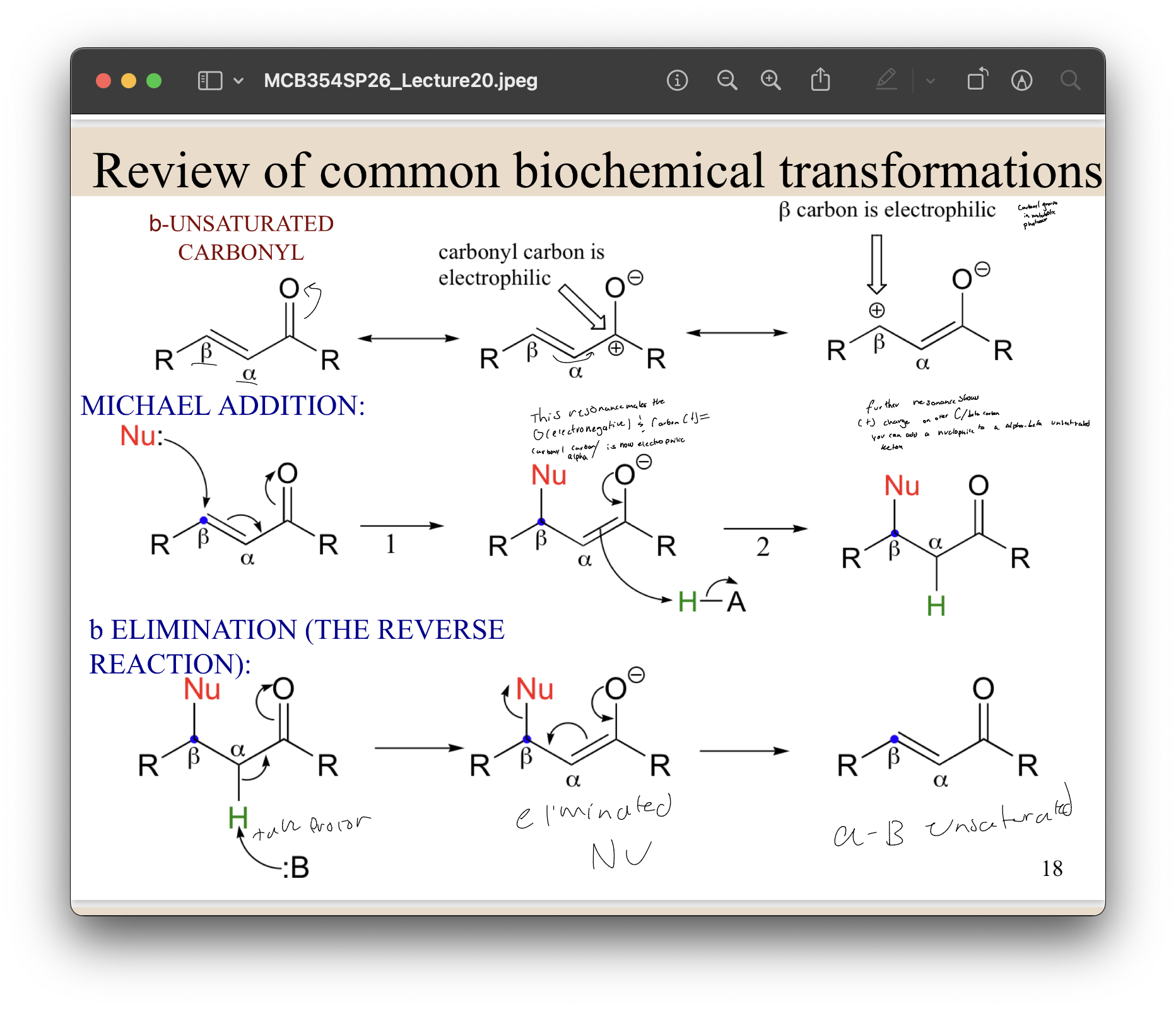Screen dimensions: 1176x1009
Task: Select the highlight pen tool
Action: tap(886, 81)
